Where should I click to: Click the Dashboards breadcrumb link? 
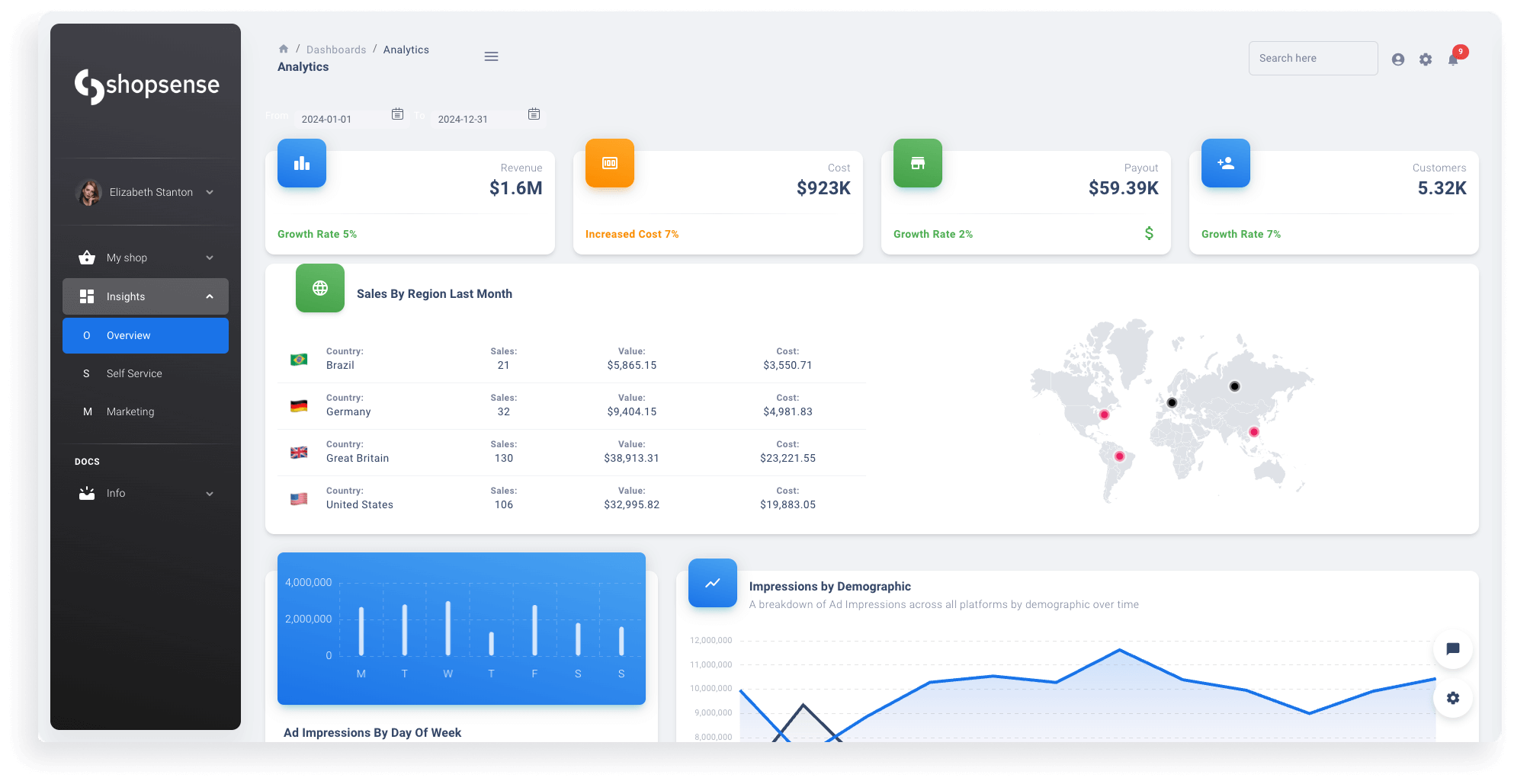click(336, 50)
